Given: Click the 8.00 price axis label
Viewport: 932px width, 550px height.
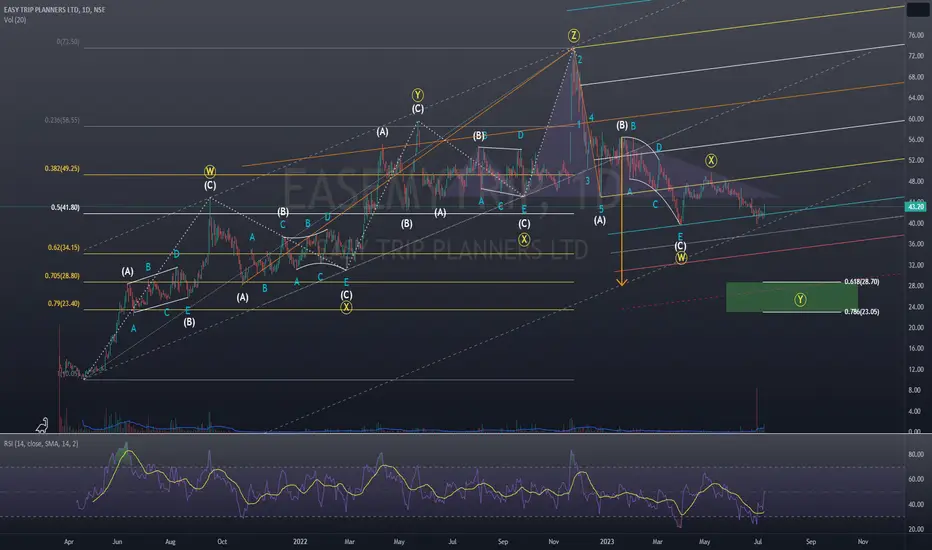Looking at the screenshot, I should tap(915, 390).
